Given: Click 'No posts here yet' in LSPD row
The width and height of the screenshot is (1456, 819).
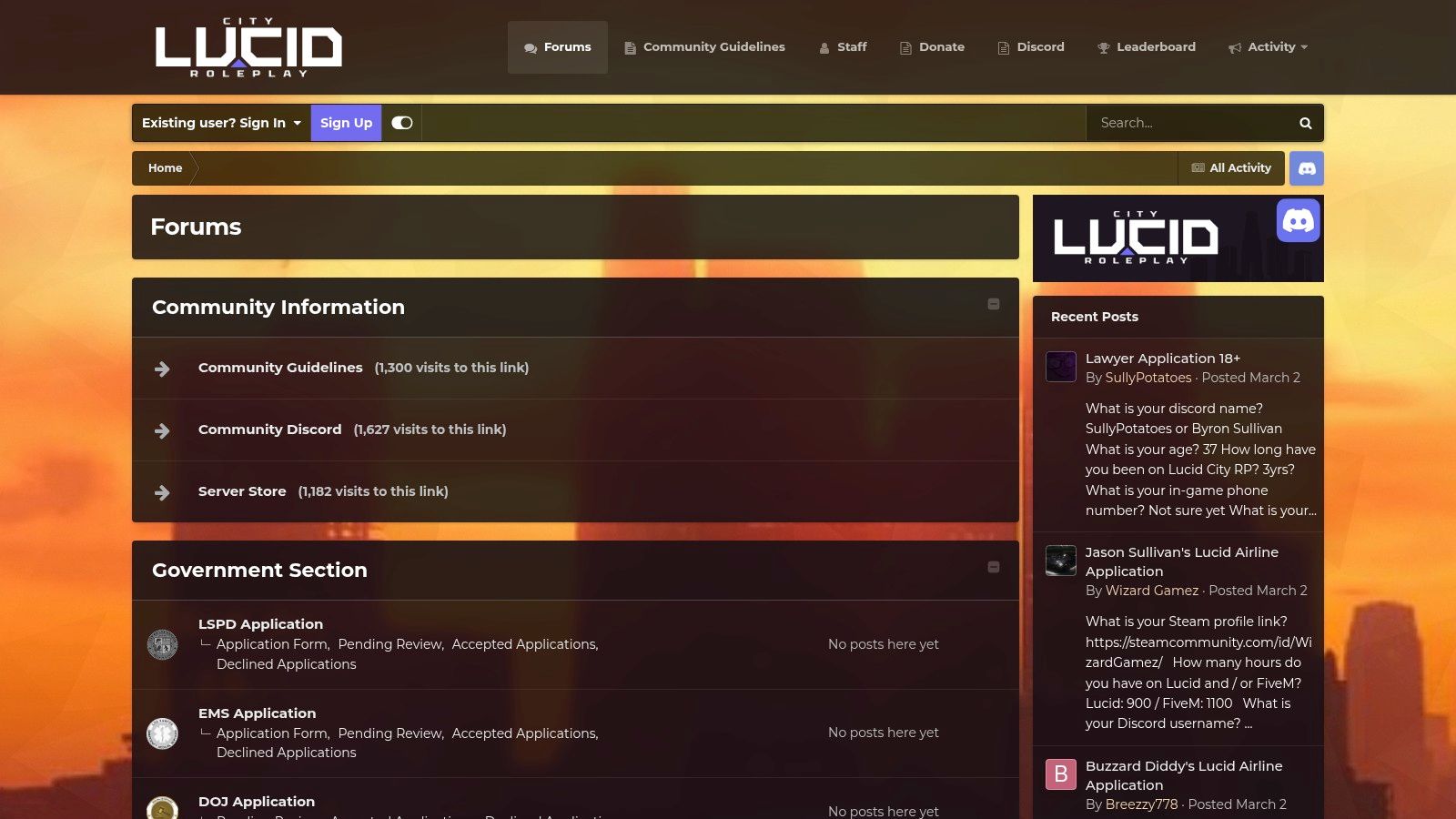Looking at the screenshot, I should click(883, 644).
